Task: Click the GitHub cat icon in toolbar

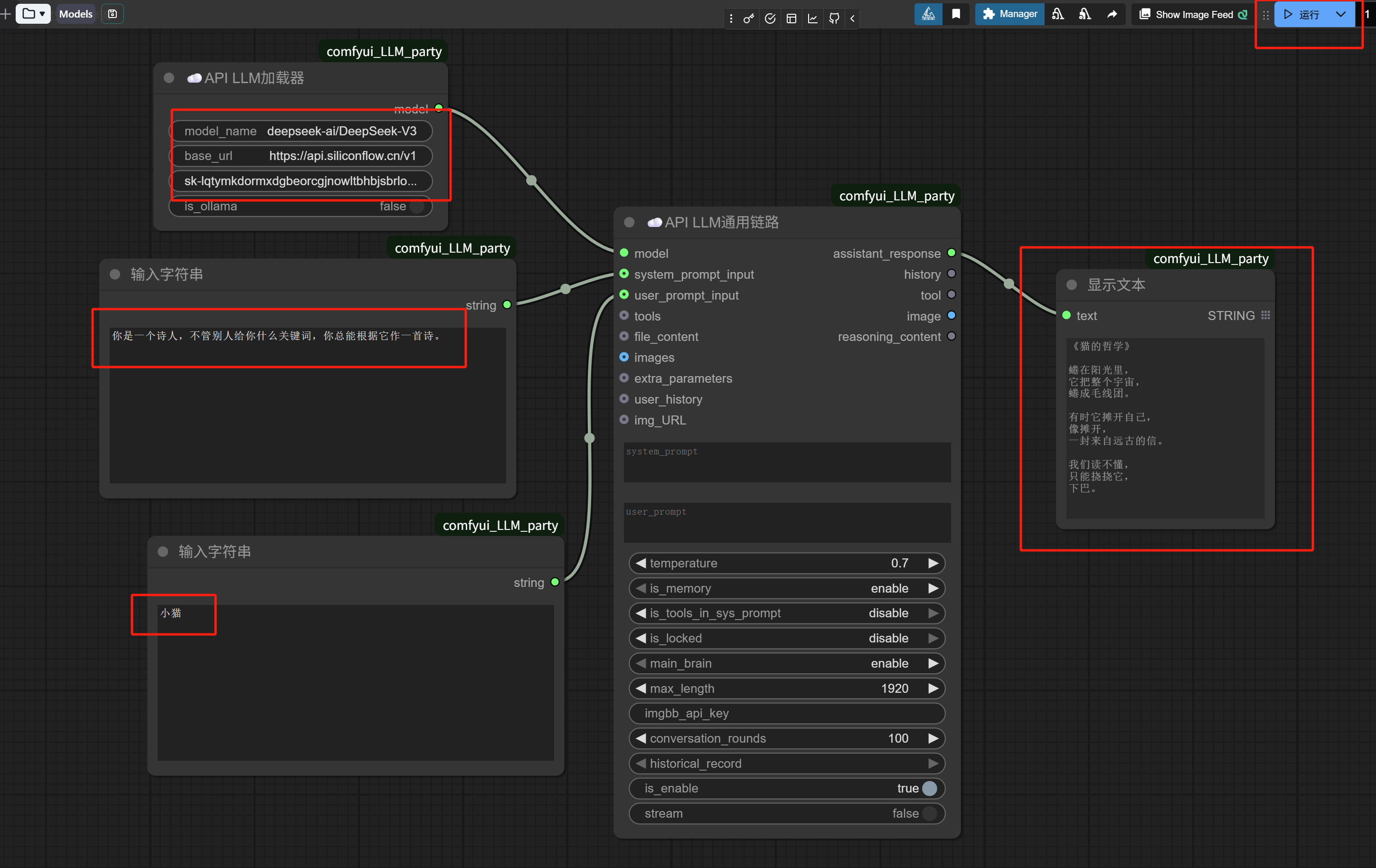Action: [834, 19]
